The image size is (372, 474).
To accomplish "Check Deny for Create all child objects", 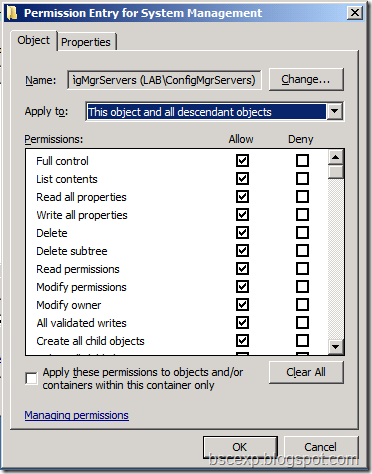I will coord(302,341).
